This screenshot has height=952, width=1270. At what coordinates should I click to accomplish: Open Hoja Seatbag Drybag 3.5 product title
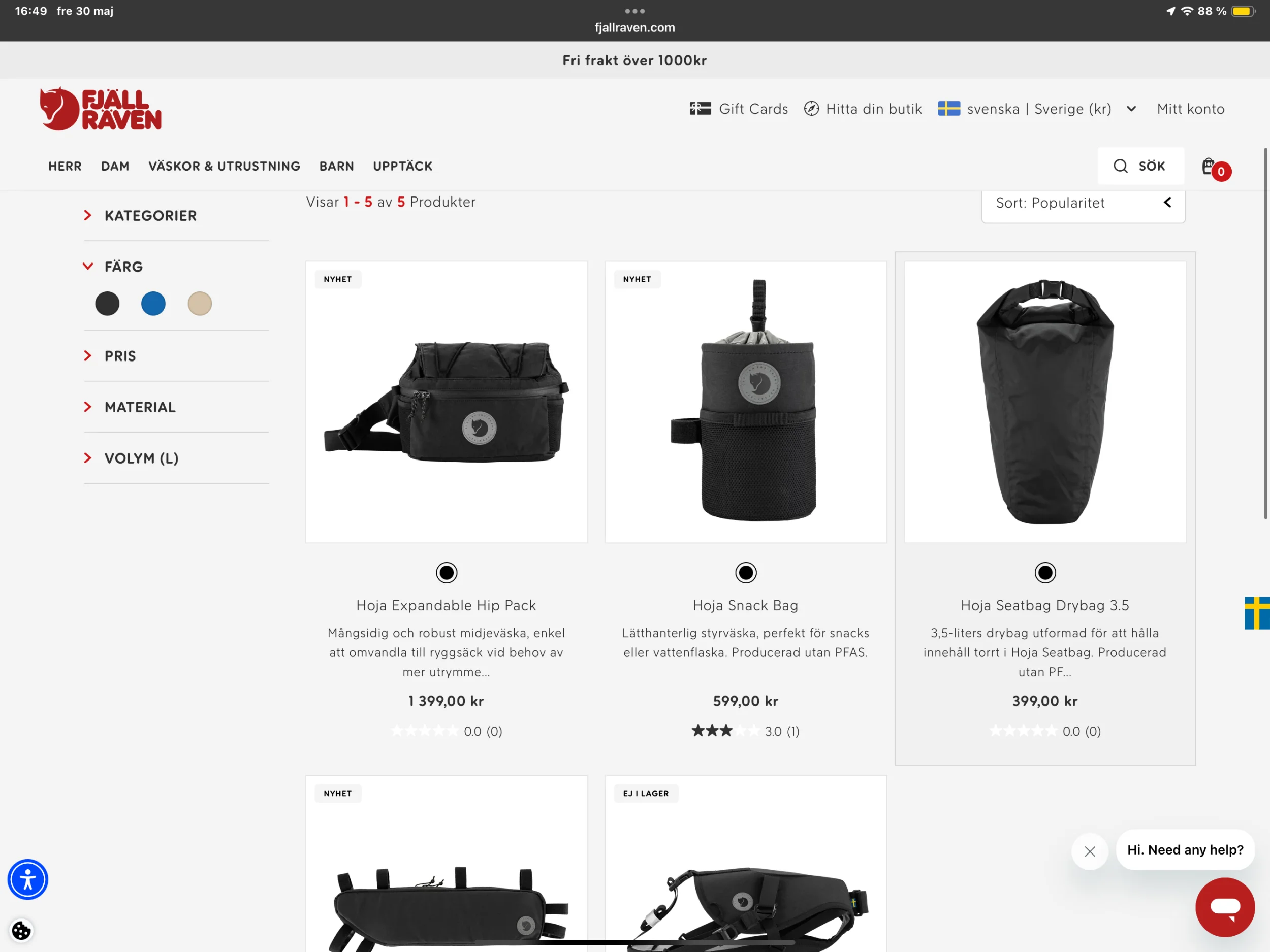[1045, 605]
